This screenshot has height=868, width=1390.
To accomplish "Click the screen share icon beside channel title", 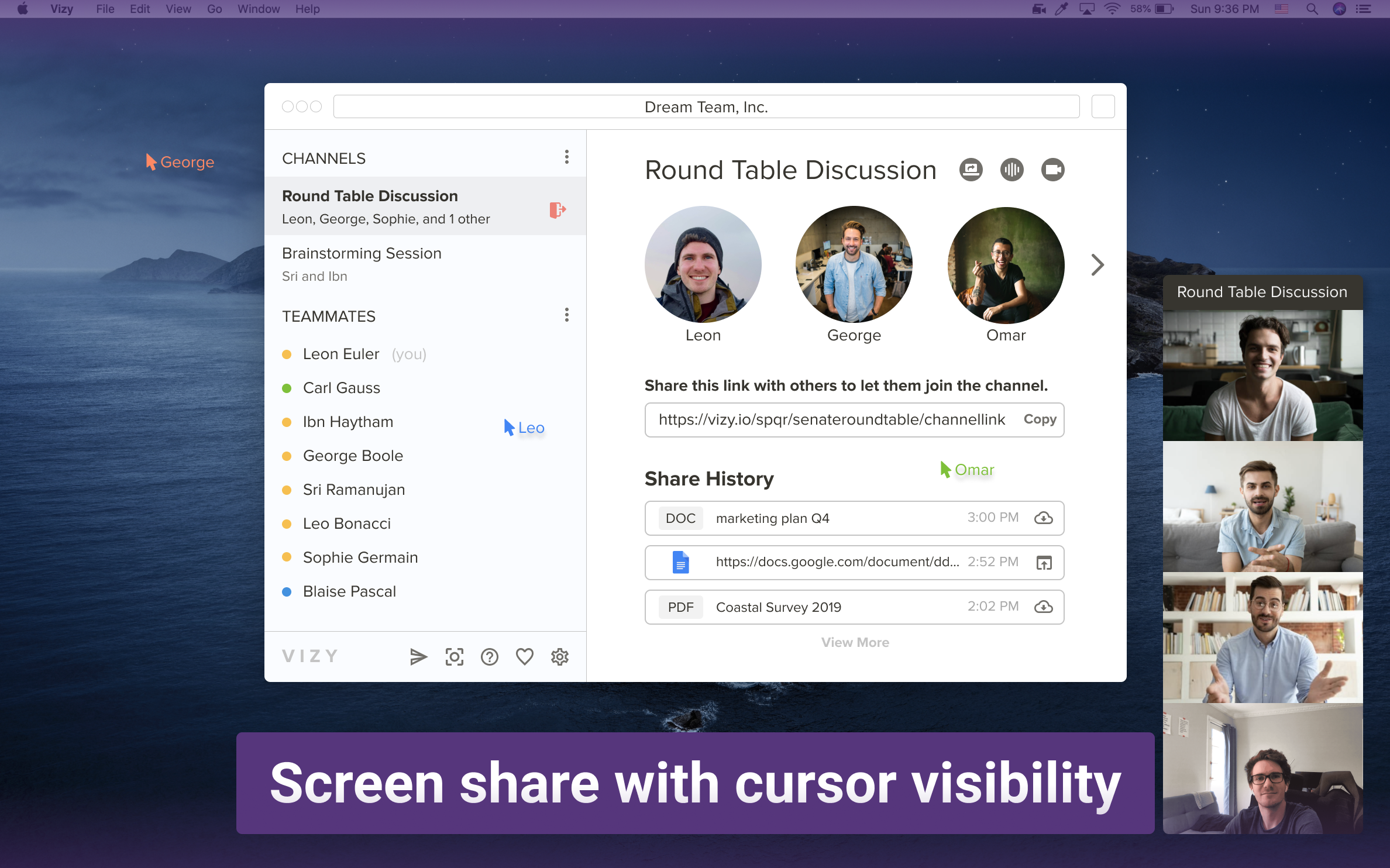I will click(x=971, y=170).
